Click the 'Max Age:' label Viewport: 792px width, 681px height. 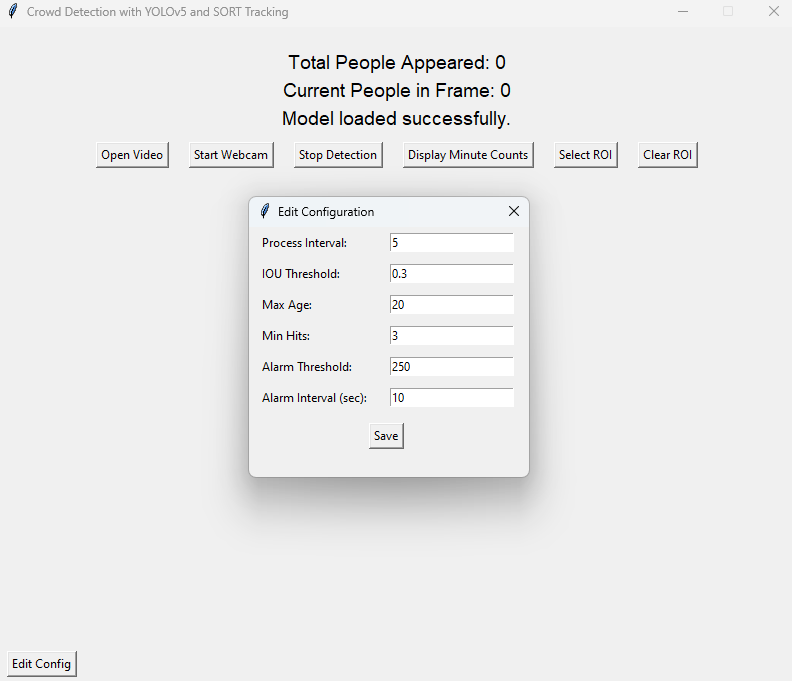click(x=287, y=305)
